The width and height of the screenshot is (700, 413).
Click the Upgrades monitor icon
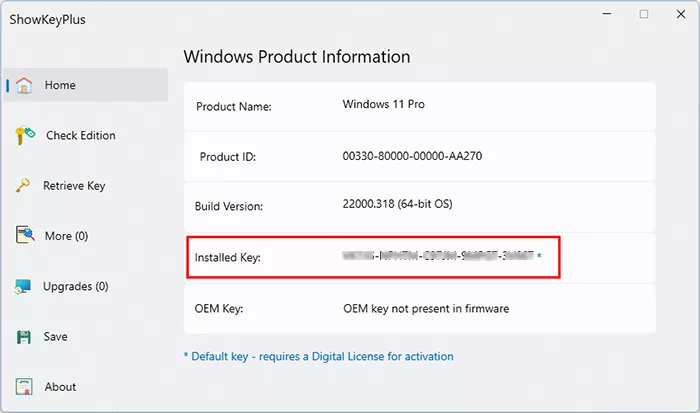point(24,287)
